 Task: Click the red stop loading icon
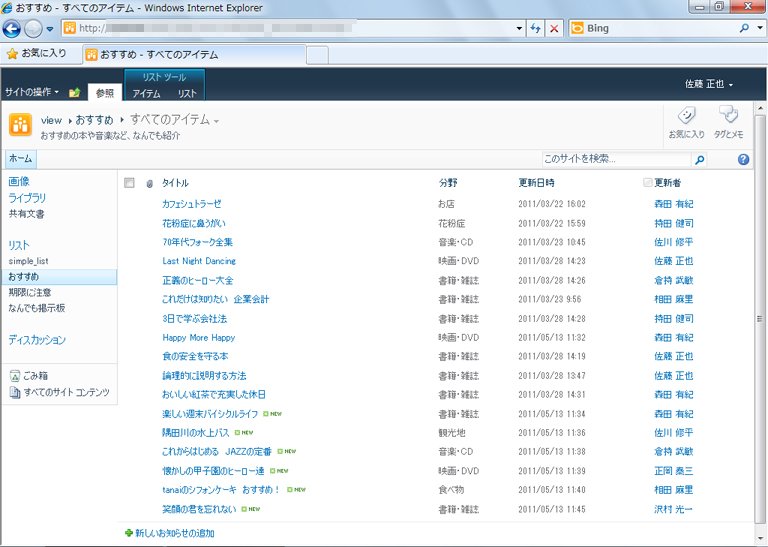pyautogui.click(x=554, y=28)
